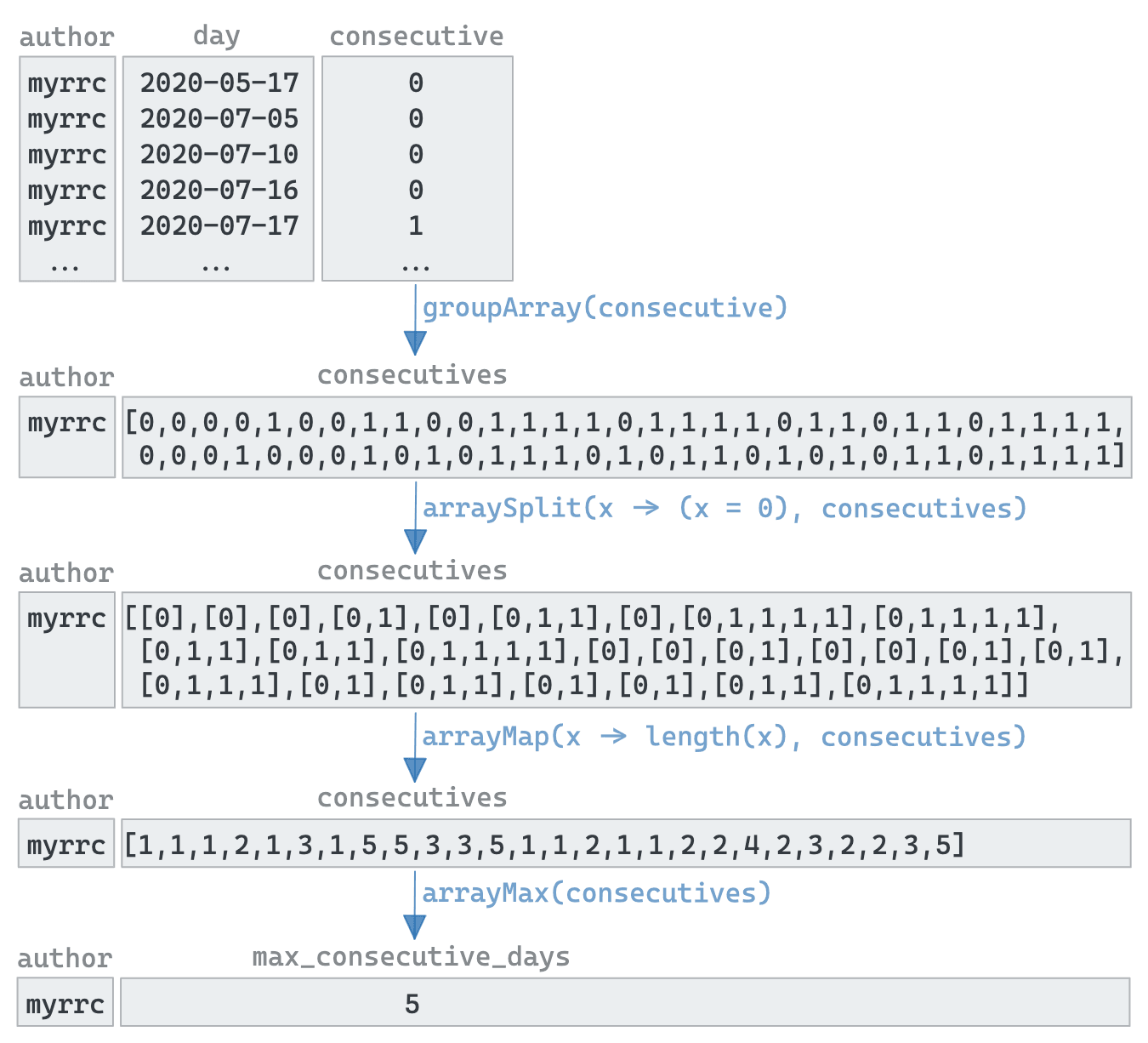Click the arrow beside the arraySplit label
Image resolution: width=1148 pixels, height=1043 pixels.
tap(415, 518)
